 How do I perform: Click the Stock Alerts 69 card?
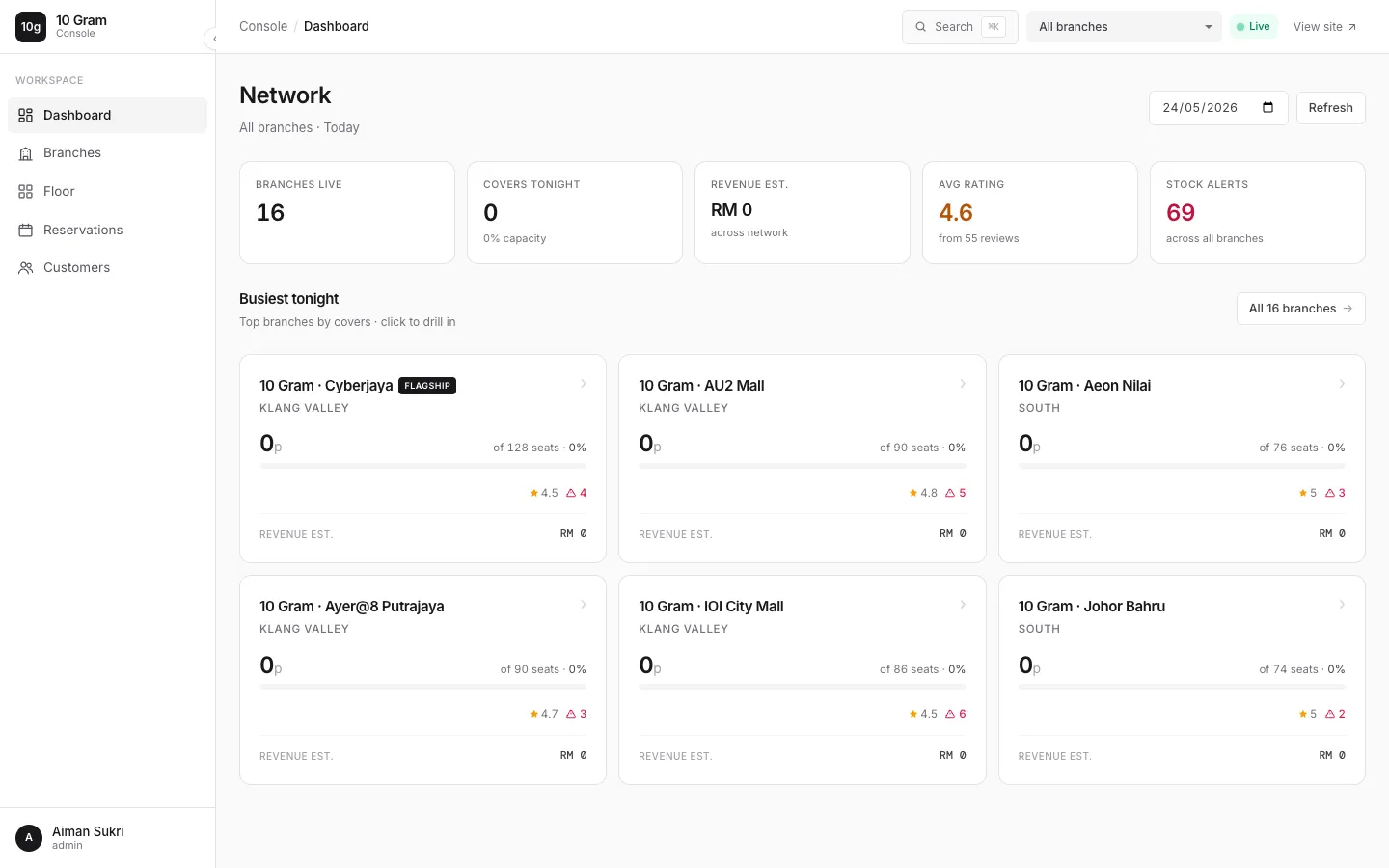click(x=1258, y=212)
